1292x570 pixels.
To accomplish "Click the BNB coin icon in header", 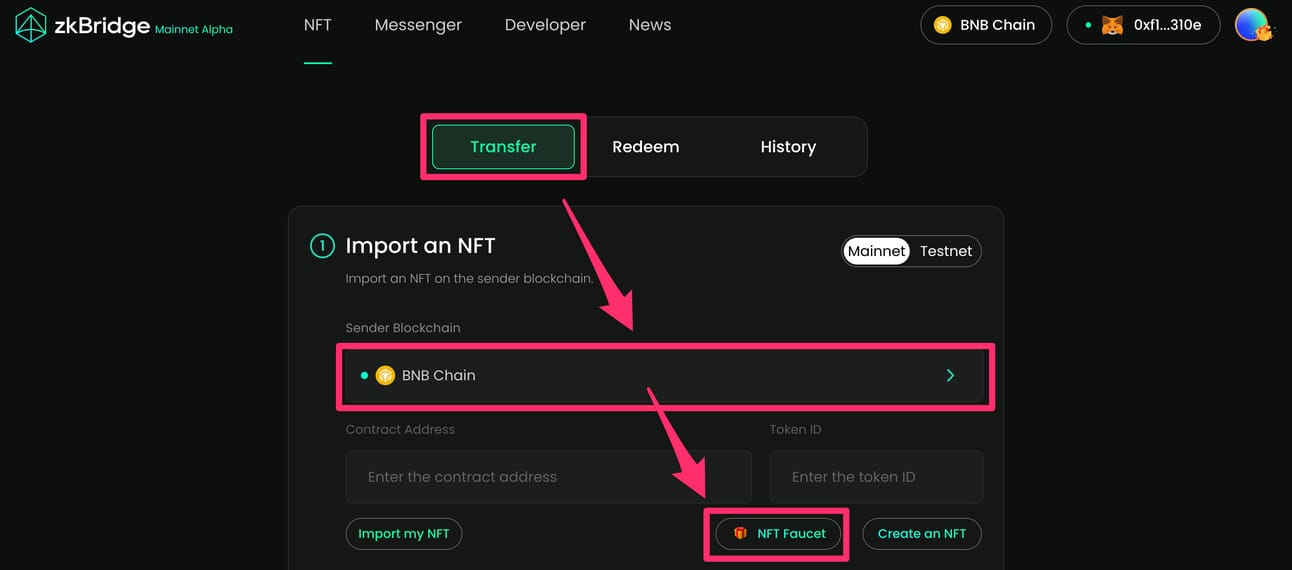I will 942,25.
